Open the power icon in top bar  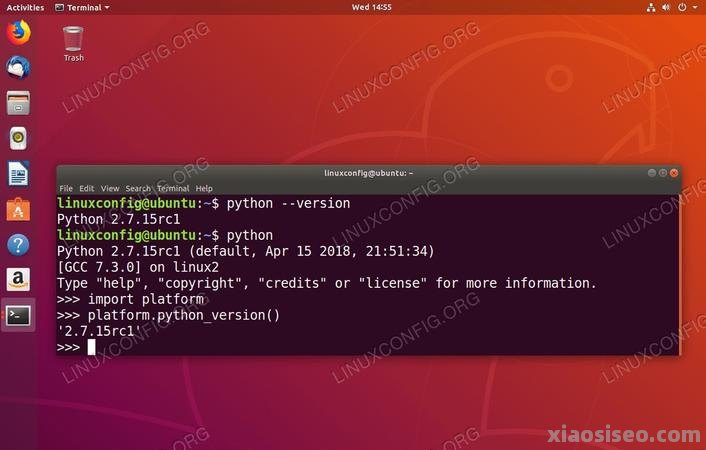click(682, 7)
